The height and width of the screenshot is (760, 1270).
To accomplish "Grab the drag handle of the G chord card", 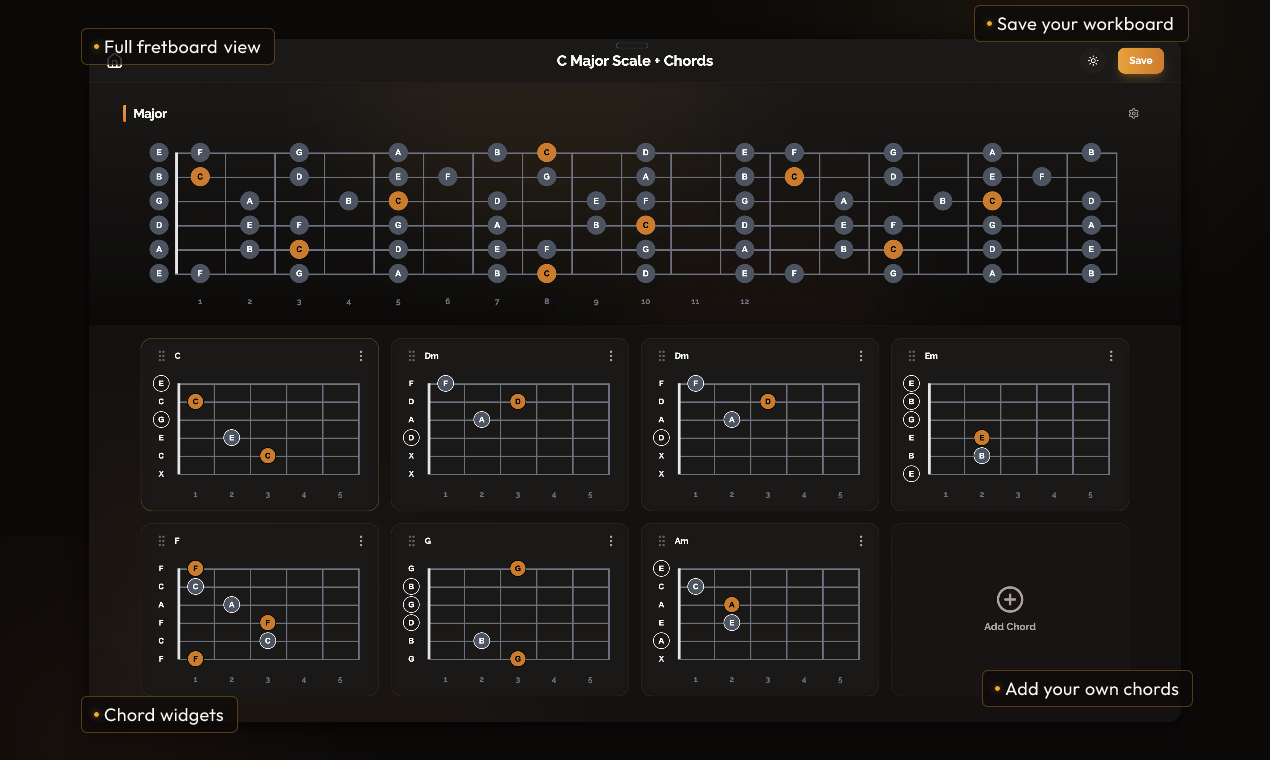I will coord(412,541).
